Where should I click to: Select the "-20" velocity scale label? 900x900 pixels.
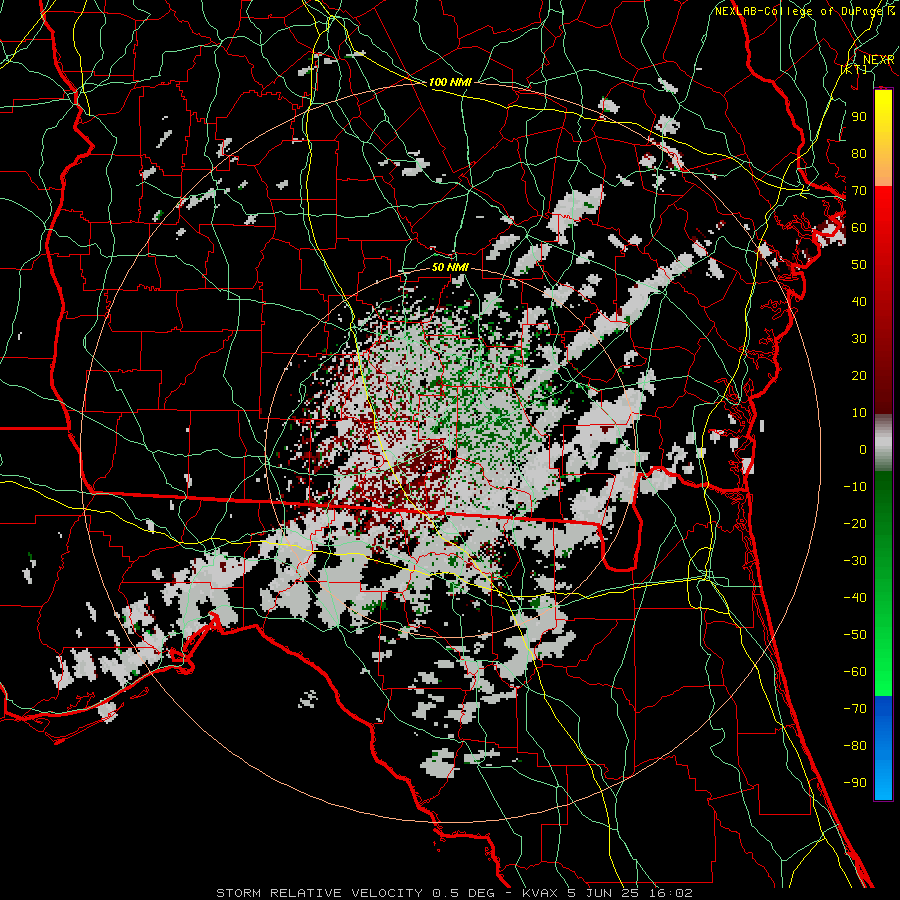click(x=855, y=523)
